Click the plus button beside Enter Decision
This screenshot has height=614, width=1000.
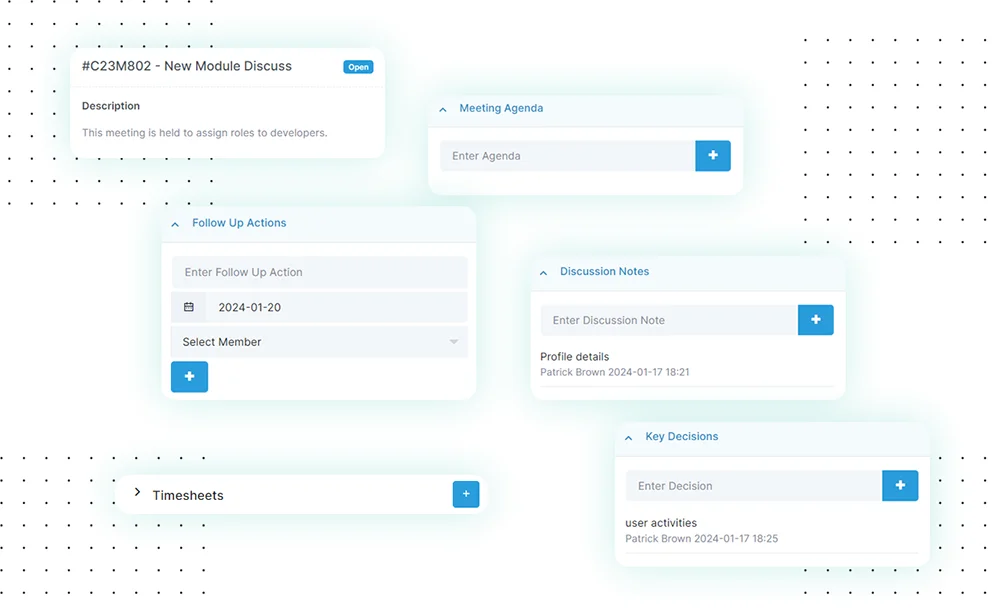pyautogui.click(x=900, y=485)
